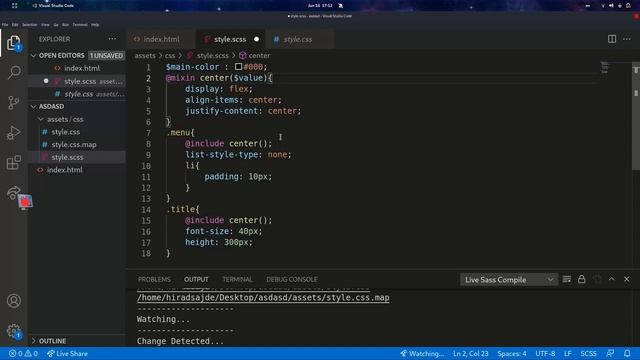
Task: Open Explorer more actions ellipsis
Action: [112, 39]
